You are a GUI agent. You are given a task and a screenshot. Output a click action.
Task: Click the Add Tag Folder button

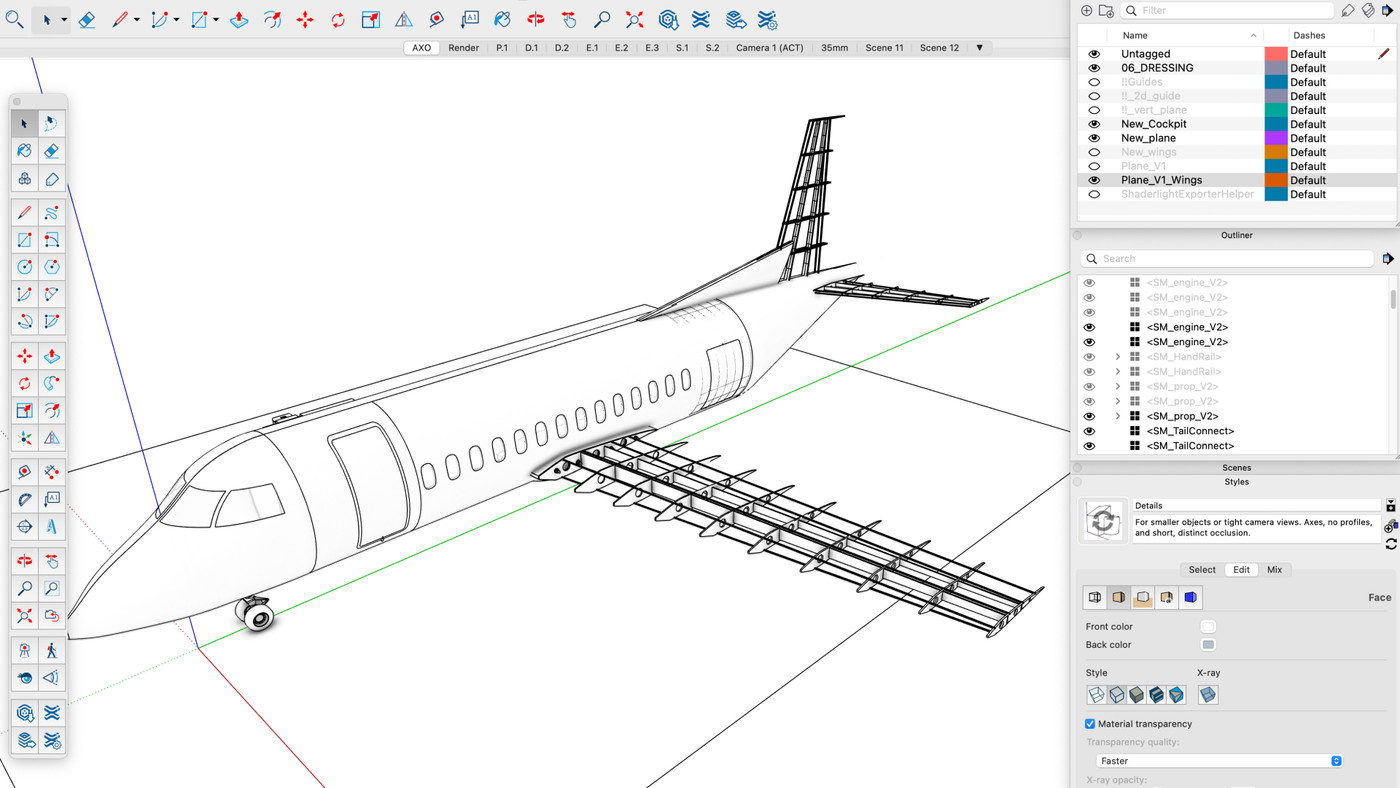click(1106, 11)
